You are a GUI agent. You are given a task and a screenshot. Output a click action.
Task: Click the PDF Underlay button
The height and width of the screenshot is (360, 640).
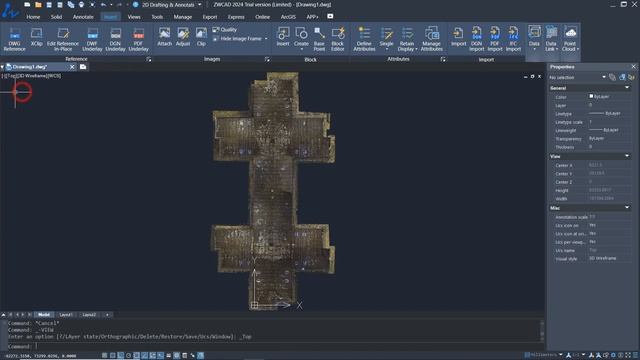tap(138, 39)
